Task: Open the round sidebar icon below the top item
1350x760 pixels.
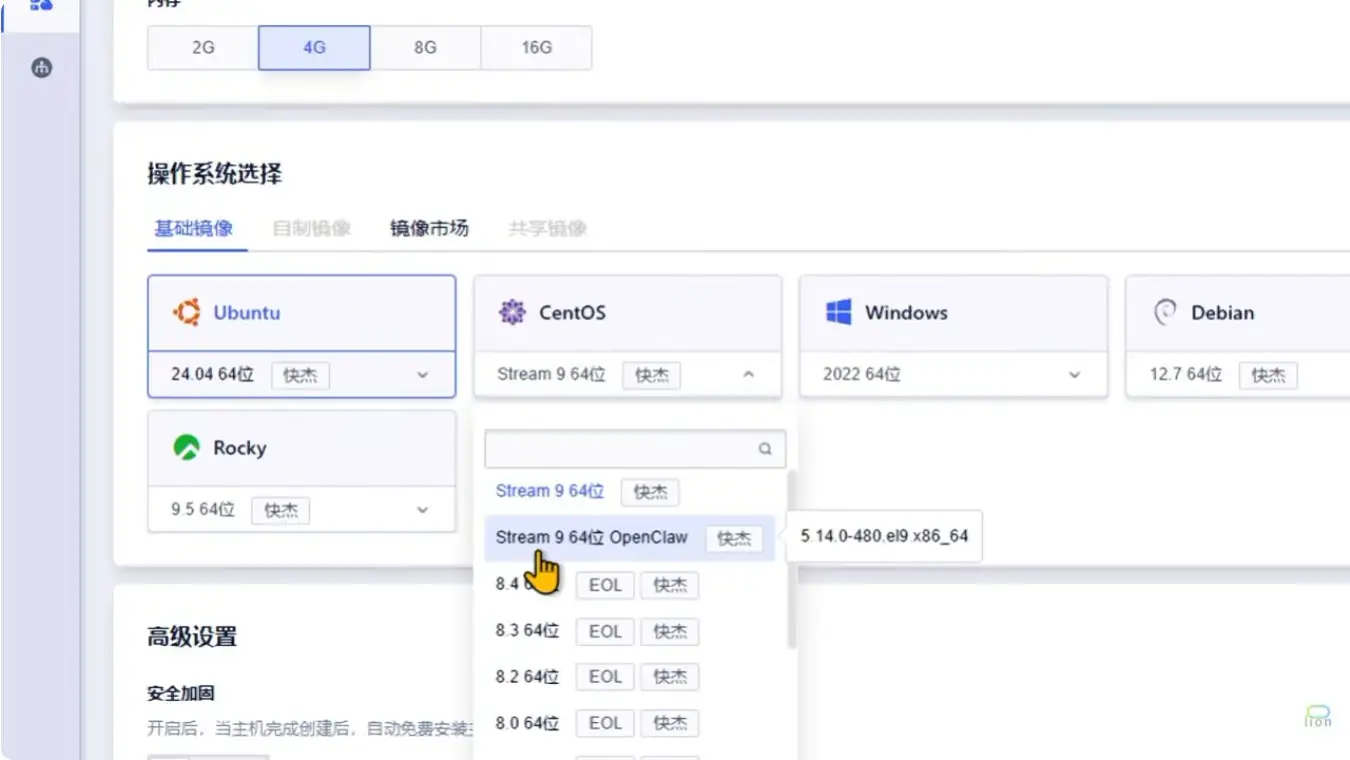Action: pos(41,68)
